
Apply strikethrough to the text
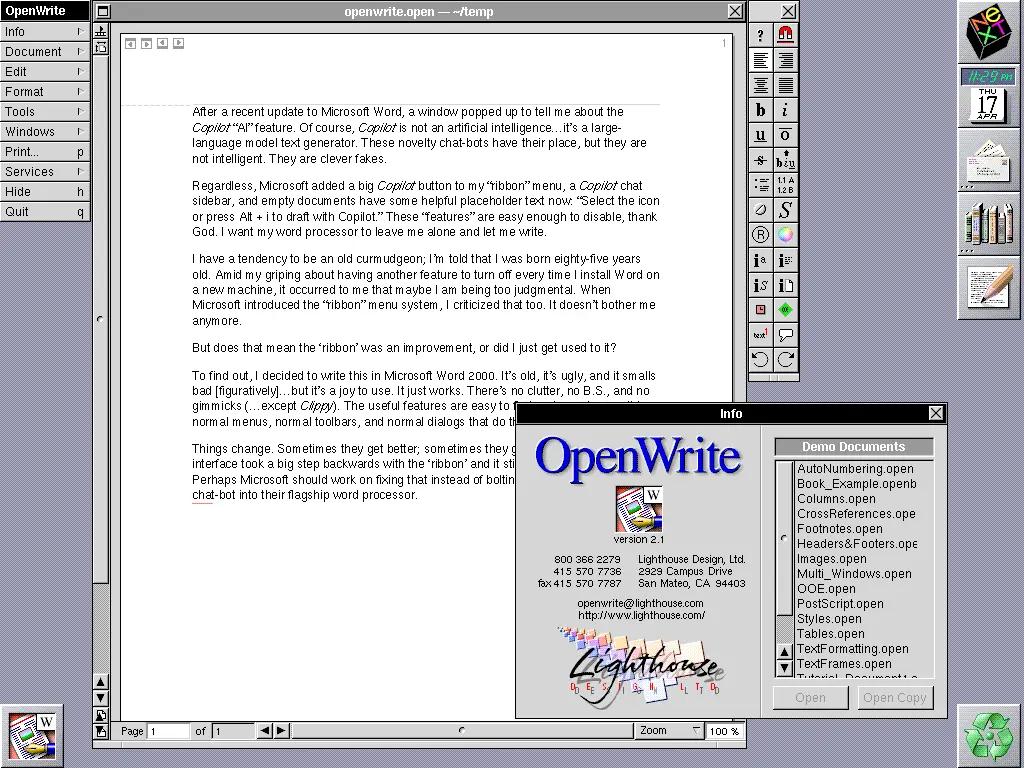point(761,161)
